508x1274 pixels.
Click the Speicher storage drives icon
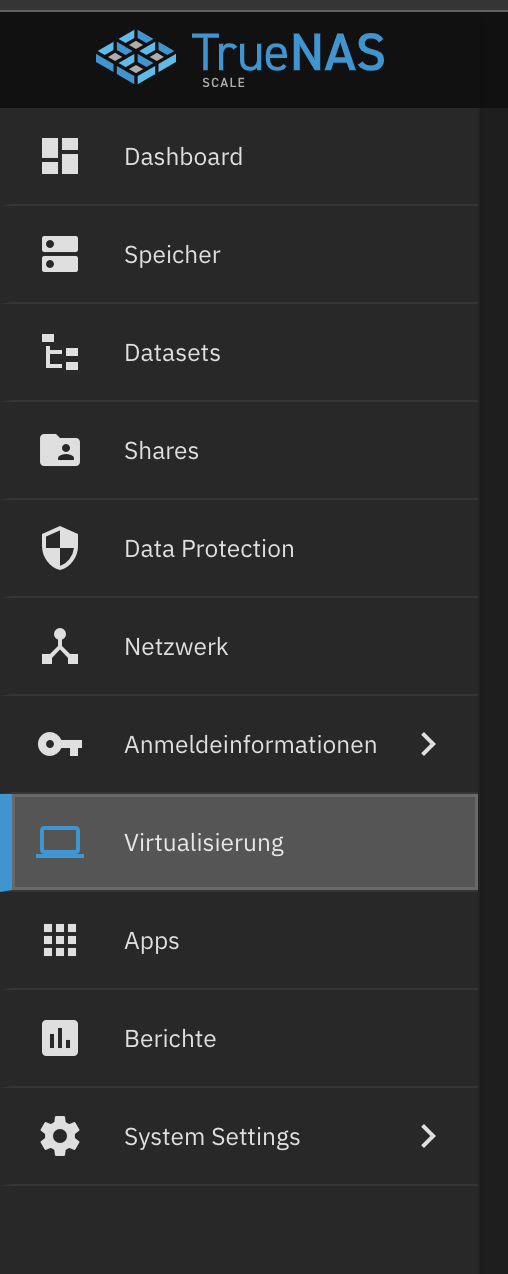tap(60, 255)
